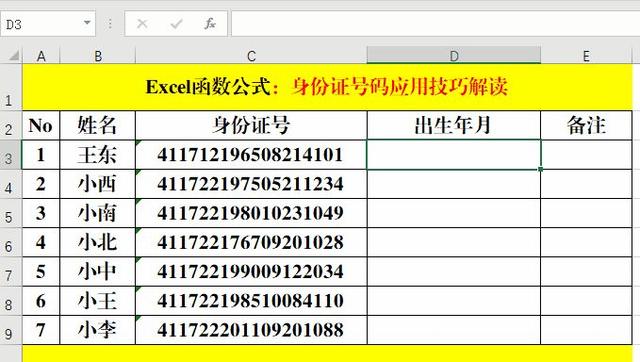
Task: Select ID cell 411722198010231049
Action: (x=251, y=213)
